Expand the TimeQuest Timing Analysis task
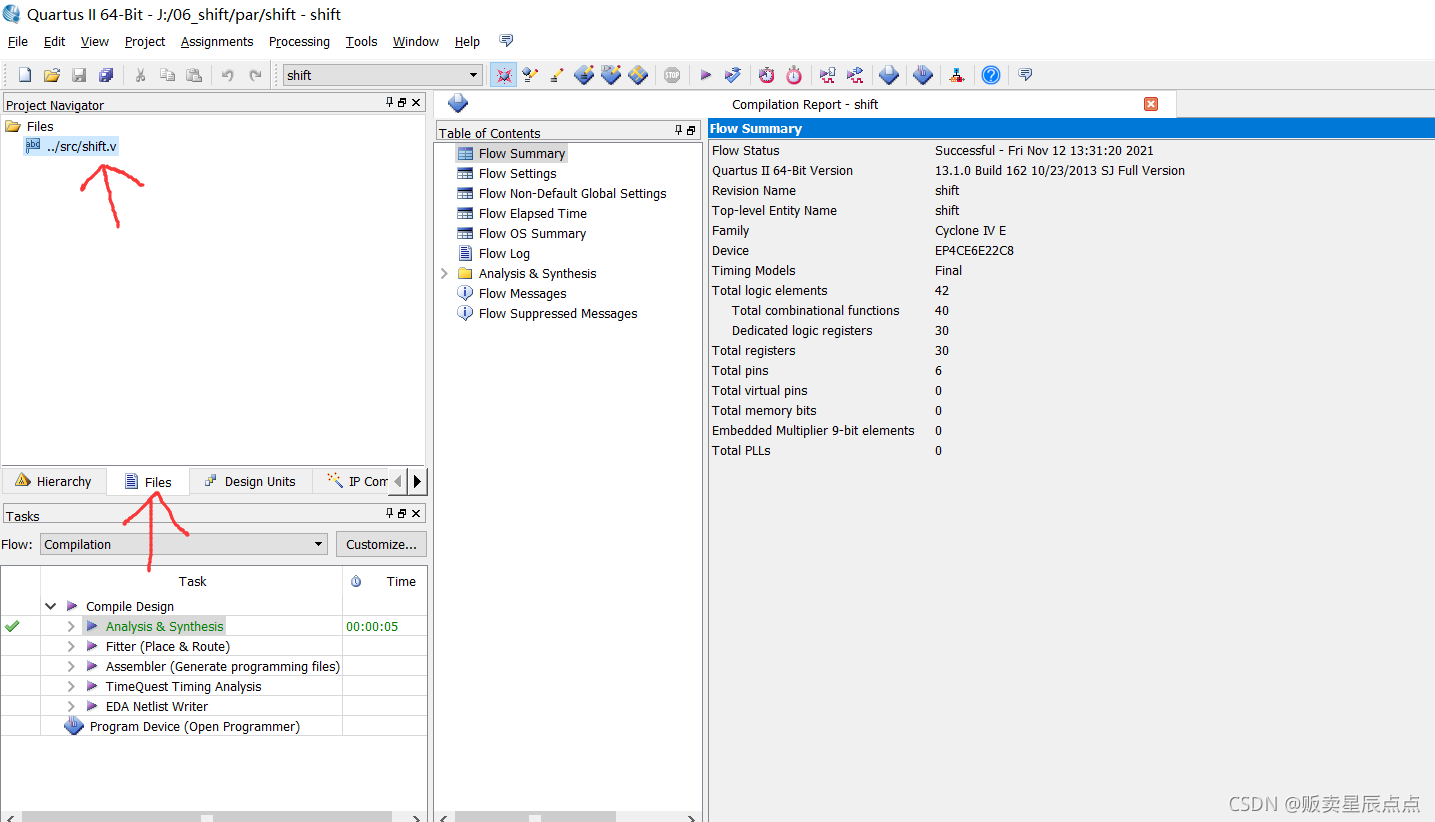This screenshot has height=822, width=1435. [x=71, y=686]
